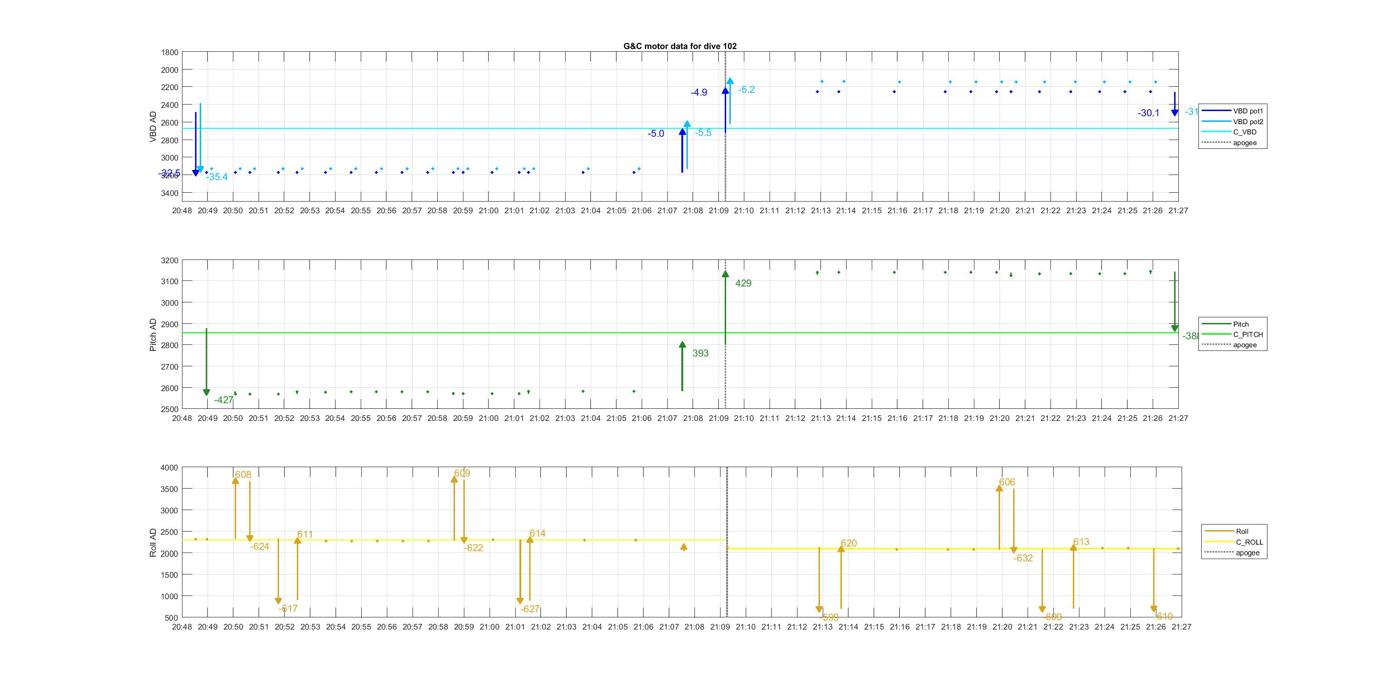1400x693 pixels.
Task: Click the "-624" roll annotation
Action: coord(260,547)
